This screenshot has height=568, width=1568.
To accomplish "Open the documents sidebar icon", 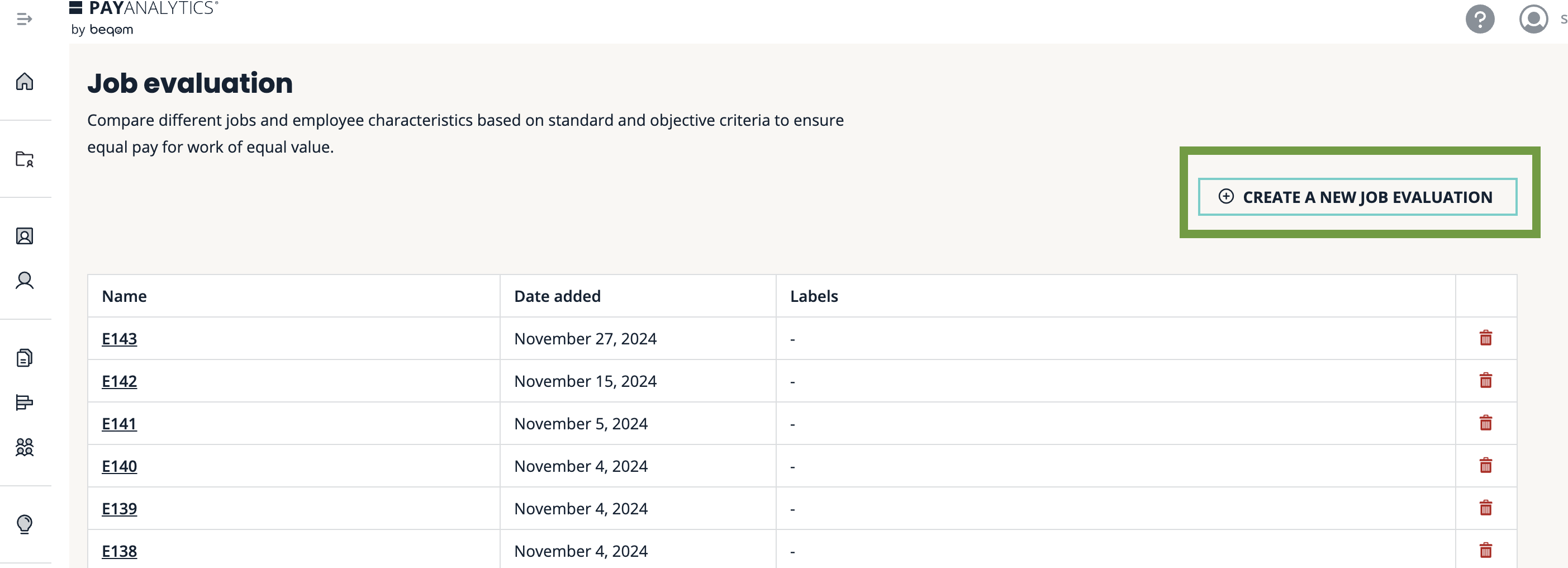I will (25, 358).
